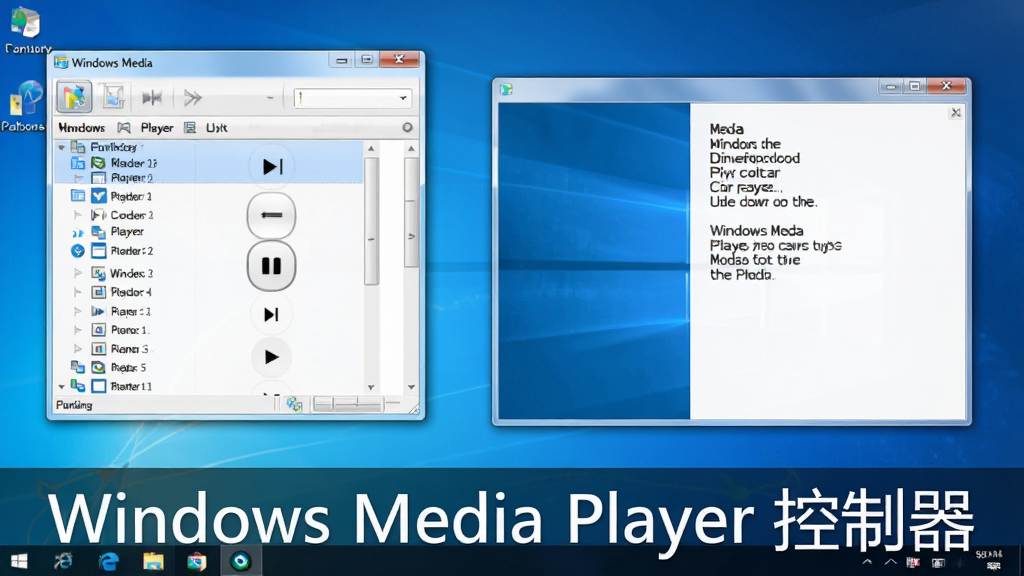Select the Player 2 tree row
The width and height of the screenshot is (1024, 576).
pos(209,177)
